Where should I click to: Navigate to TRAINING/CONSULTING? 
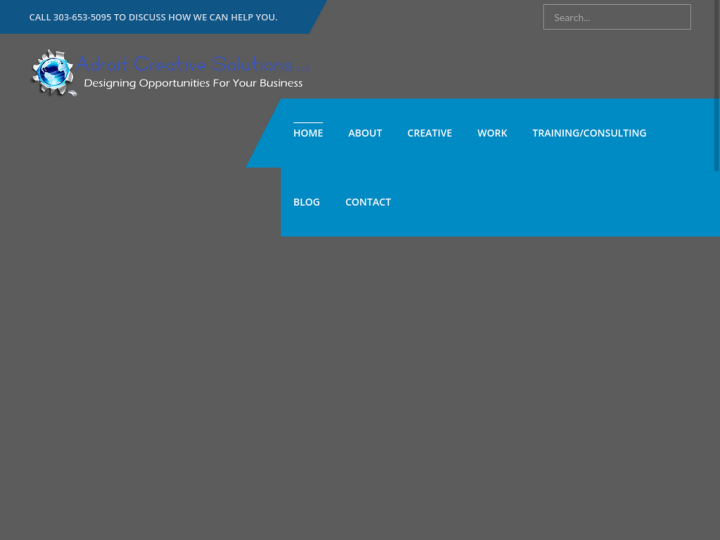pos(589,133)
